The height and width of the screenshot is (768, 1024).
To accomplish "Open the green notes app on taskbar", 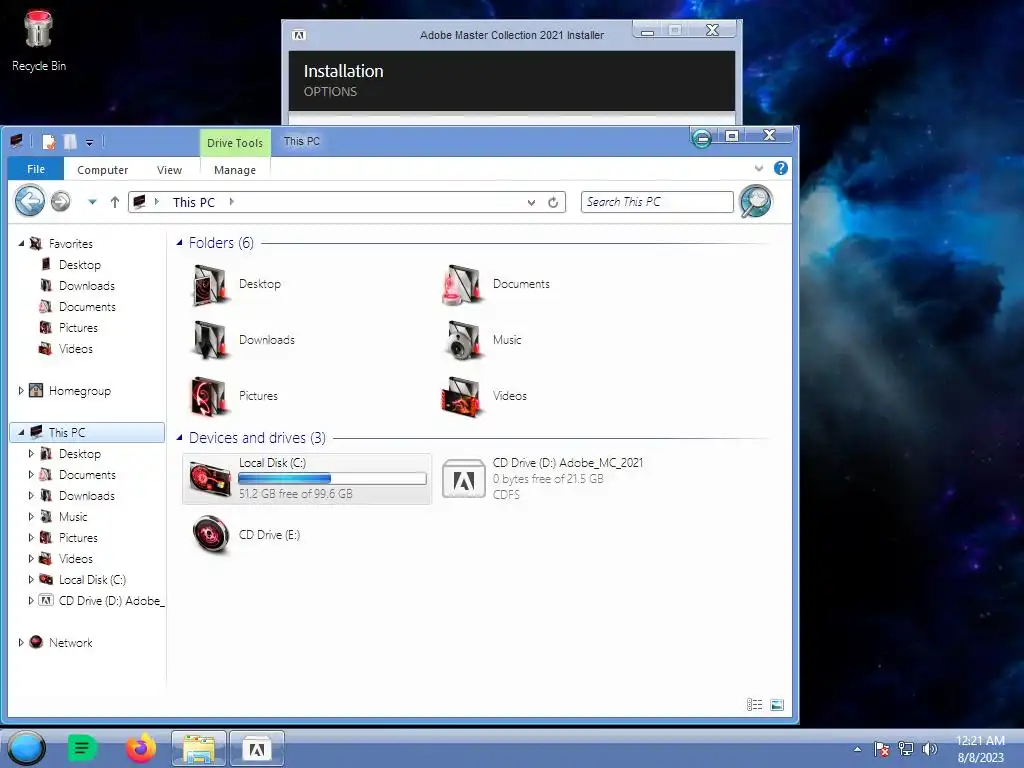I will [82, 748].
